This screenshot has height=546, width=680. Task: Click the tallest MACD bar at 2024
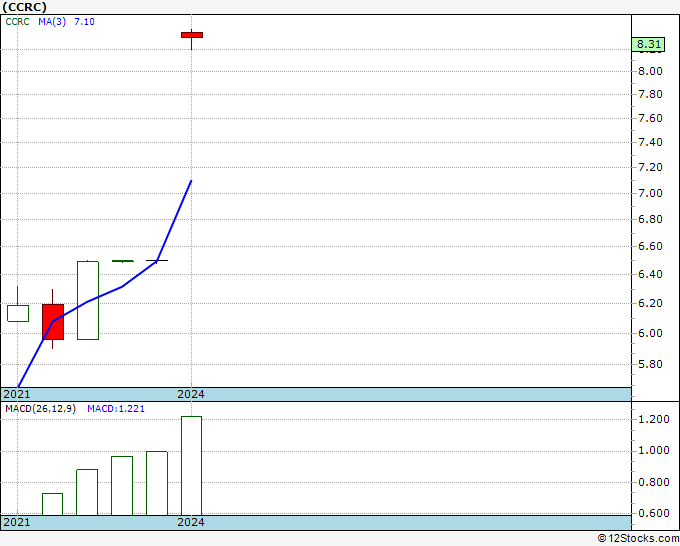click(191, 466)
